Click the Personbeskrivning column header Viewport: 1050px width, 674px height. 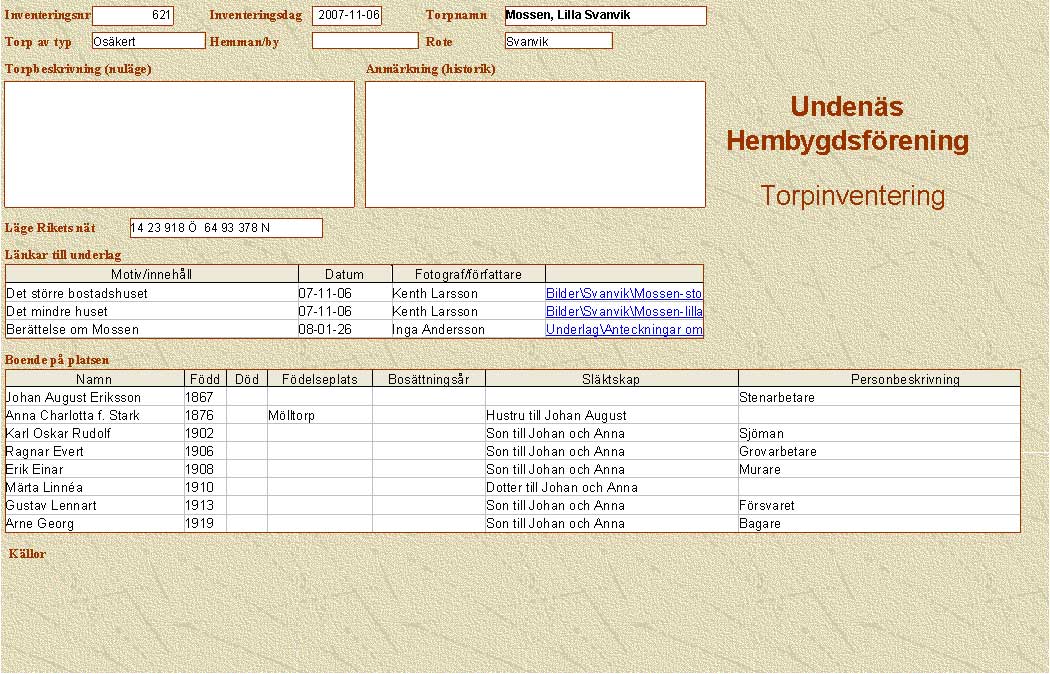(878, 379)
